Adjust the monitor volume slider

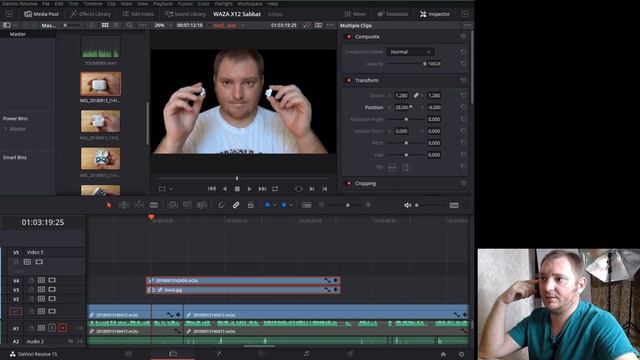pos(429,205)
